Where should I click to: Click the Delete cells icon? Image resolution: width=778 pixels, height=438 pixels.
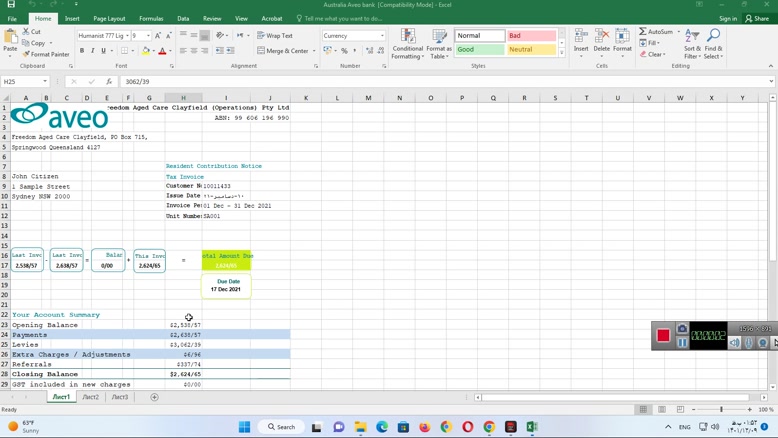click(x=601, y=42)
